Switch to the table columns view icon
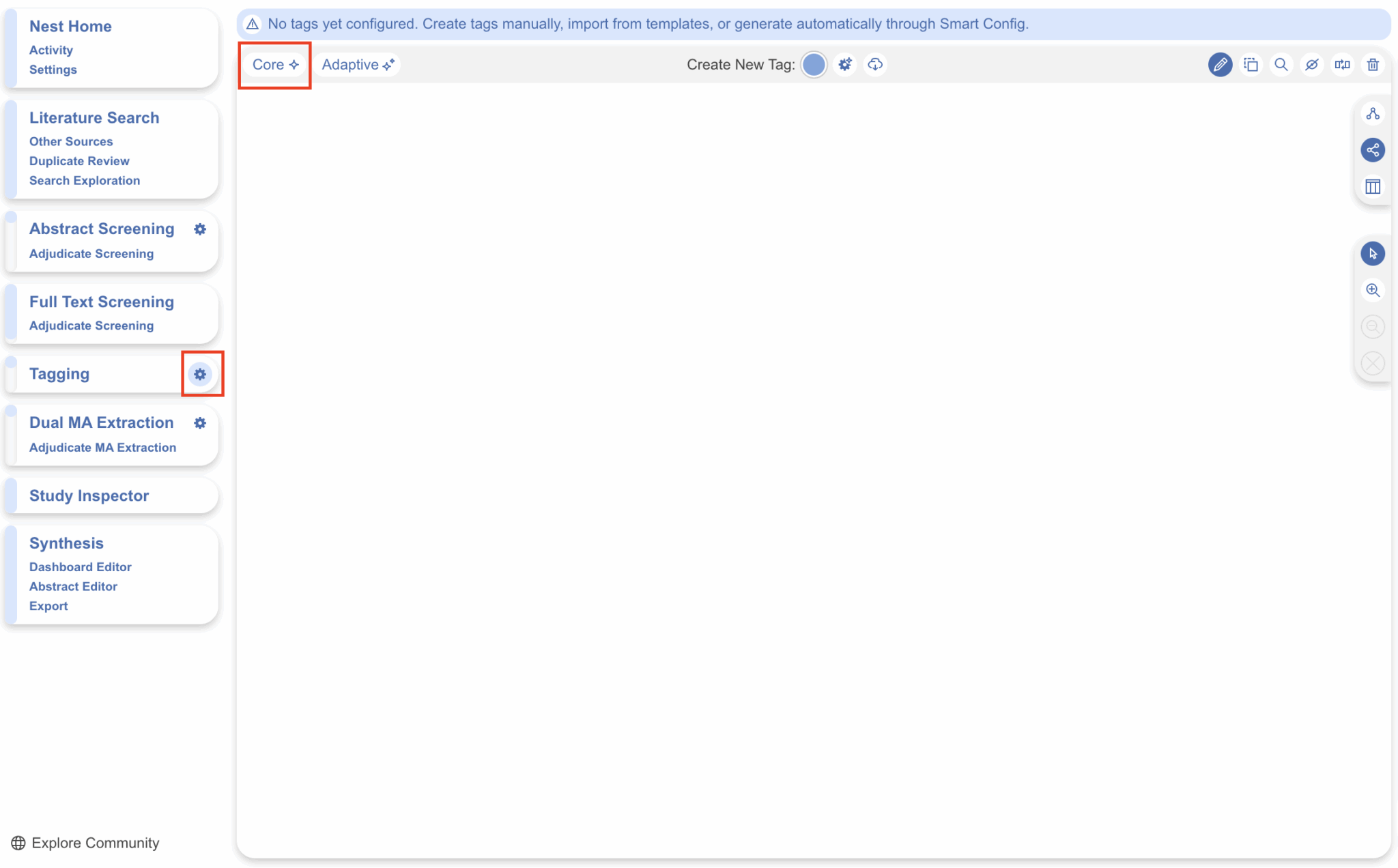This screenshot has width=1398, height=868. tap(1373, 186)
